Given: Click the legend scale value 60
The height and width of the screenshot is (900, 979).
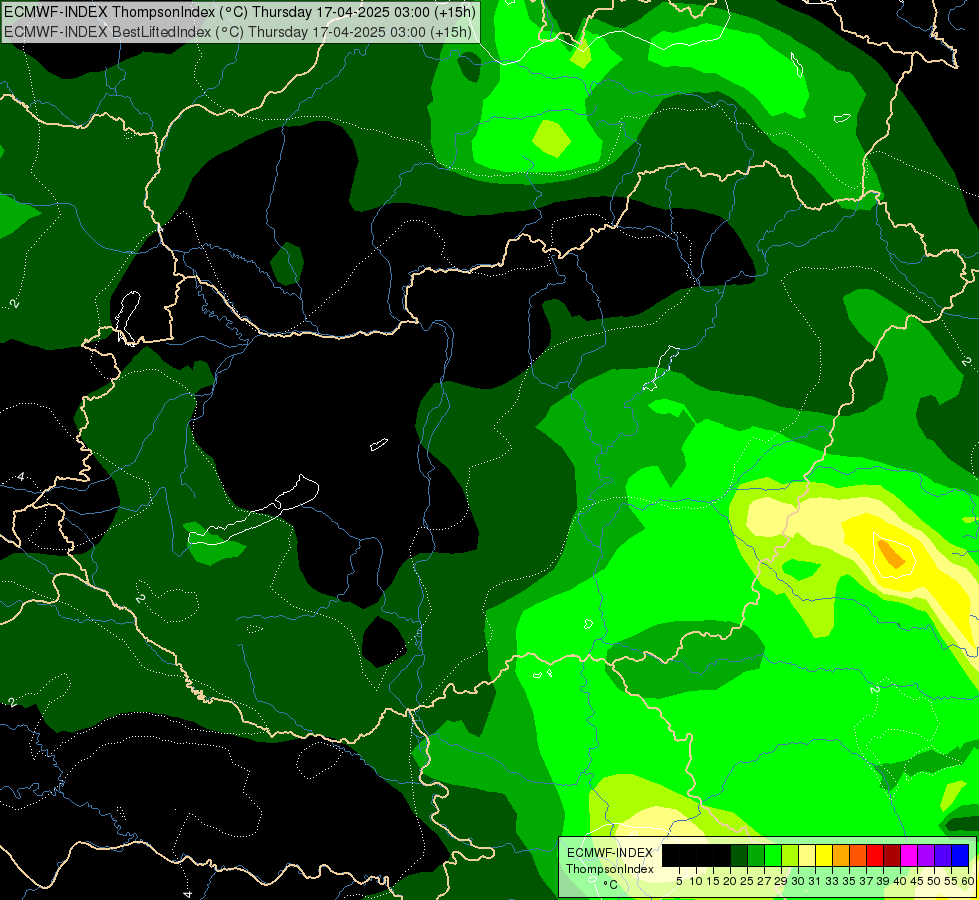Looking at the screenshot, I should (x=968, y=881).
